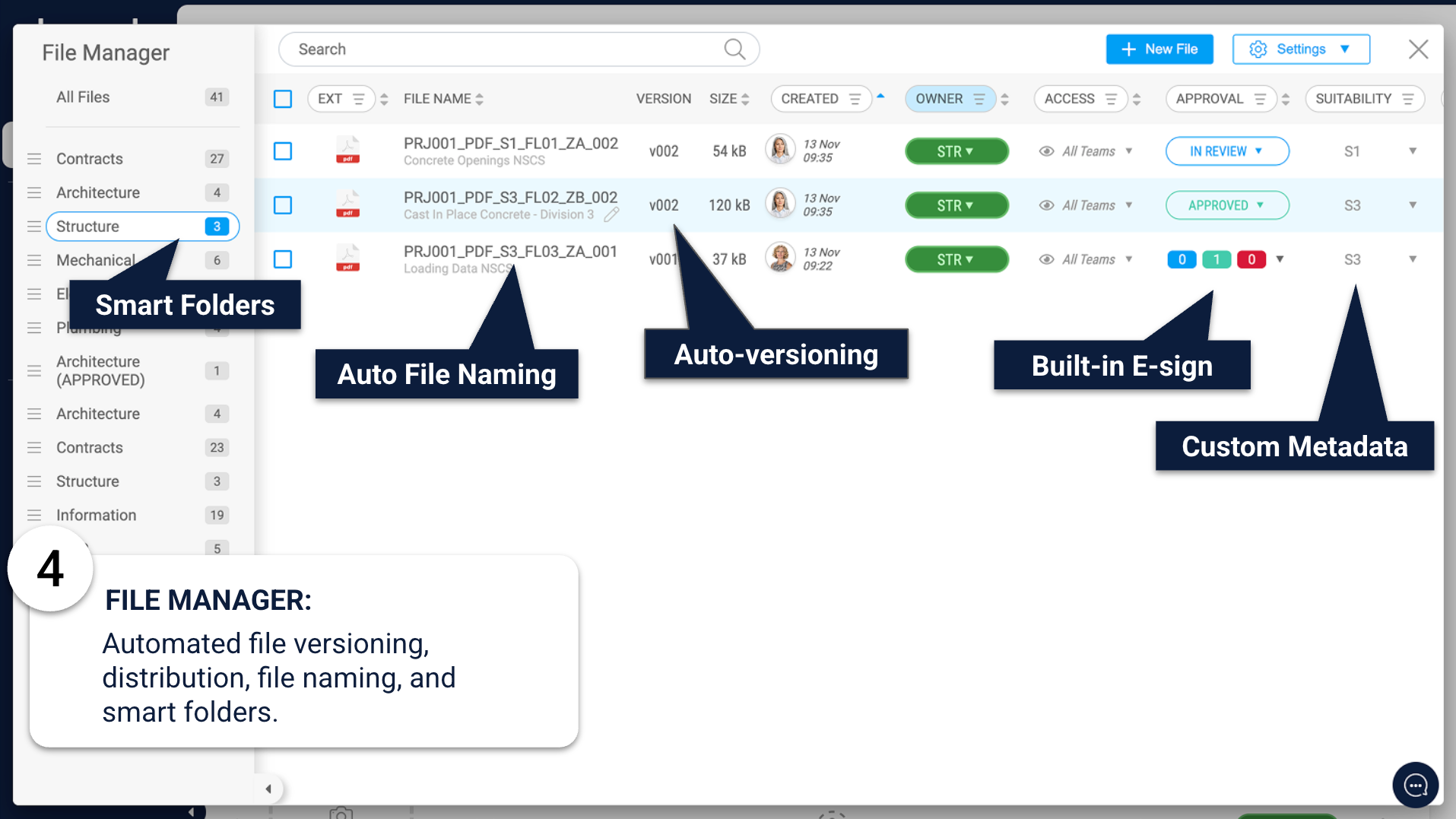Select the highlighted Structure smart folder
This screenshot has width=1456, height=819.
142,227
